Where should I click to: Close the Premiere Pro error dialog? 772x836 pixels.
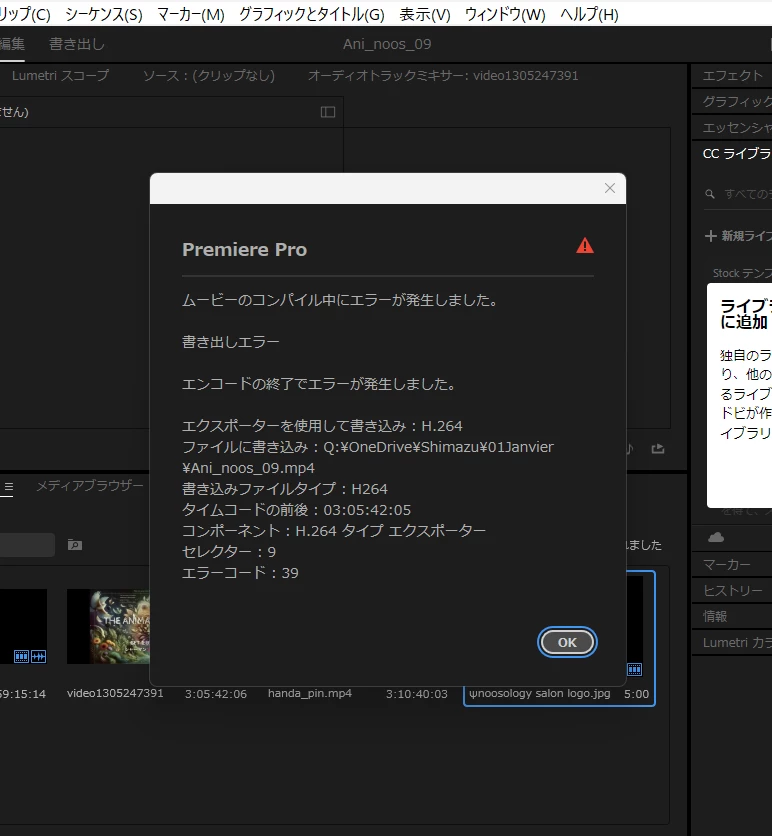(610, 188)
